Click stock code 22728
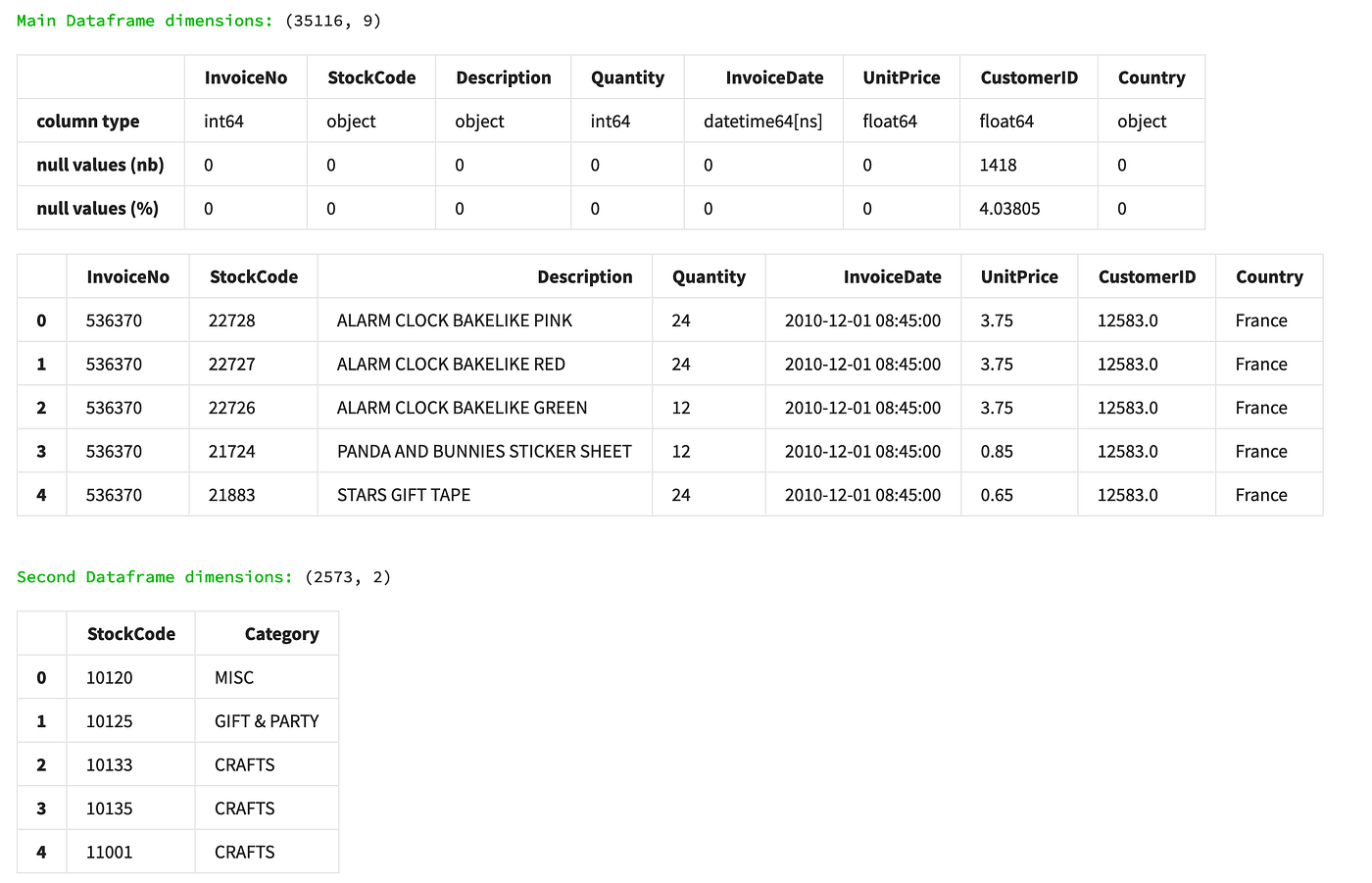Screen dimensions: 1372x883 point(232,320)
